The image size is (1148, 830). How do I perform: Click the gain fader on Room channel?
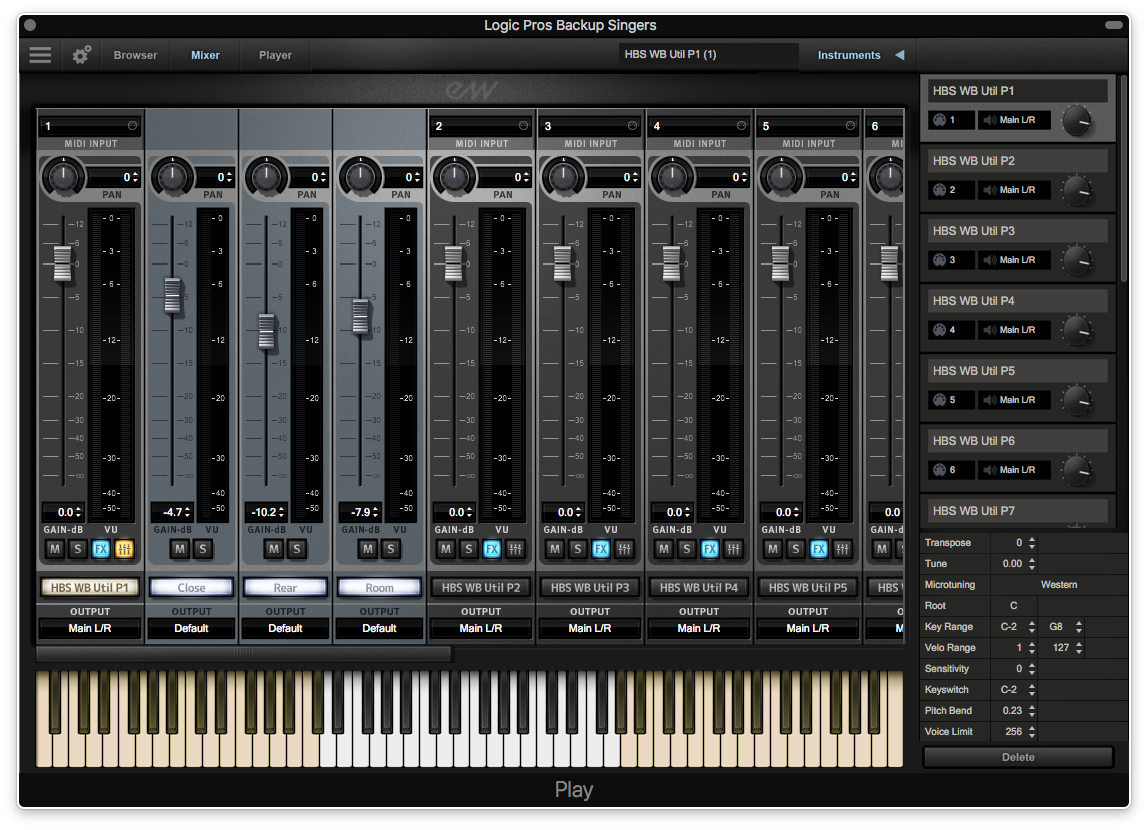[360, 316]
